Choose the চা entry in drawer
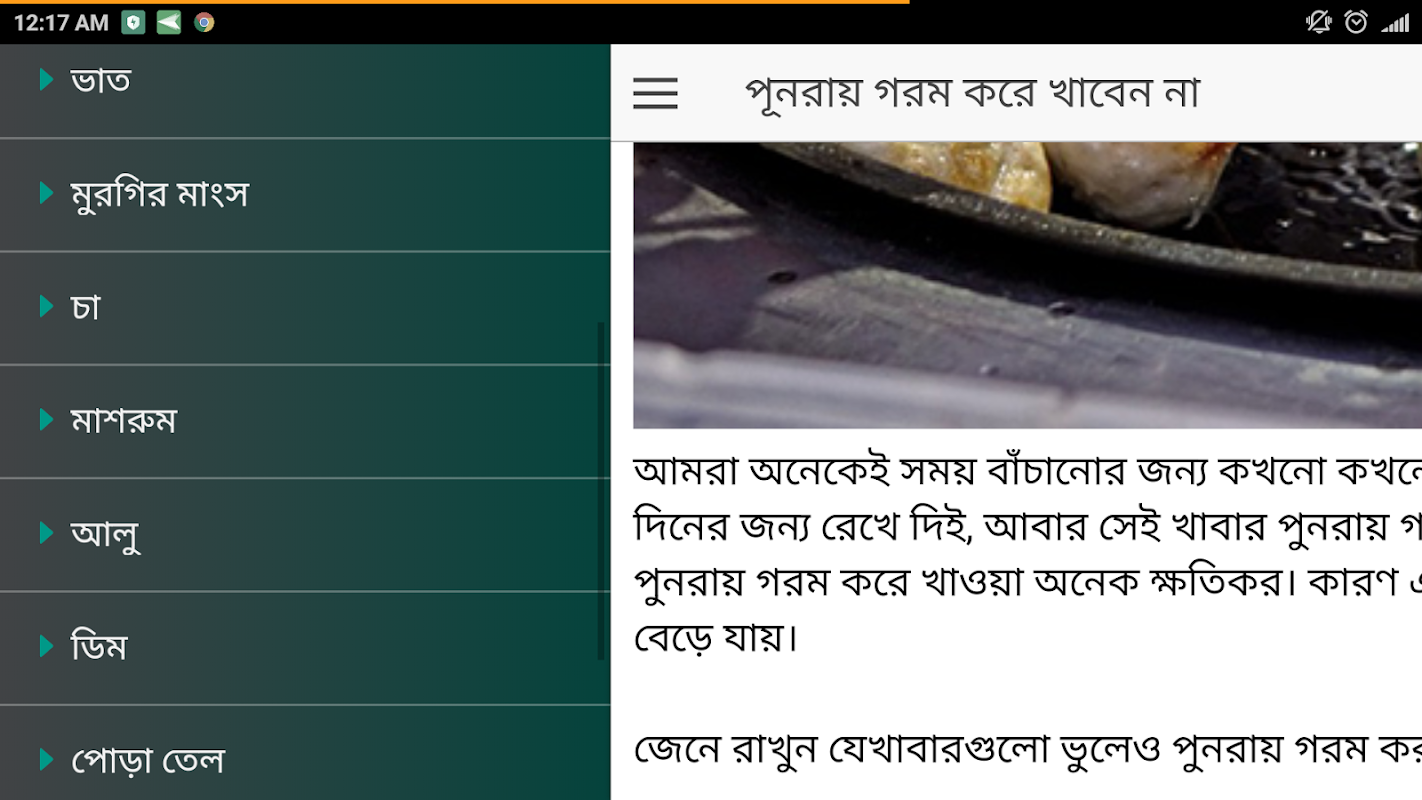 [305, 308]
